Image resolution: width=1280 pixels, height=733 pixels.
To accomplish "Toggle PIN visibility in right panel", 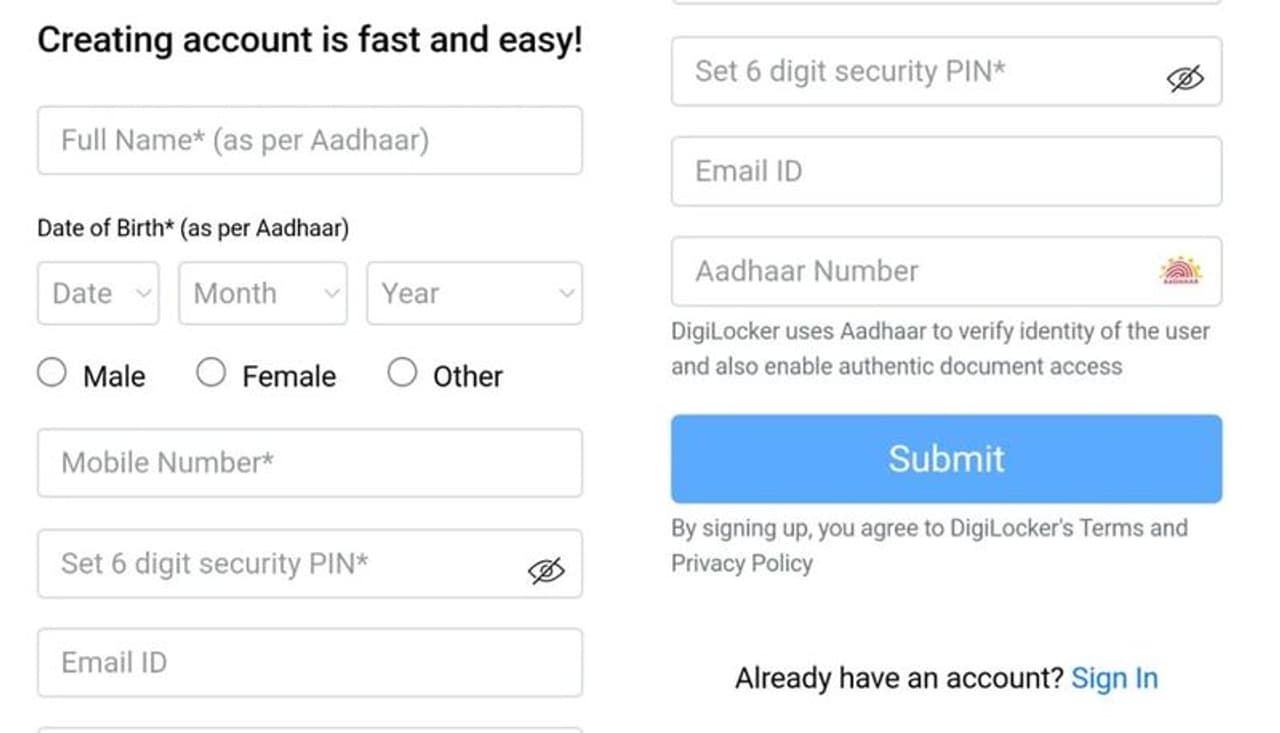I will point(1185,78).
